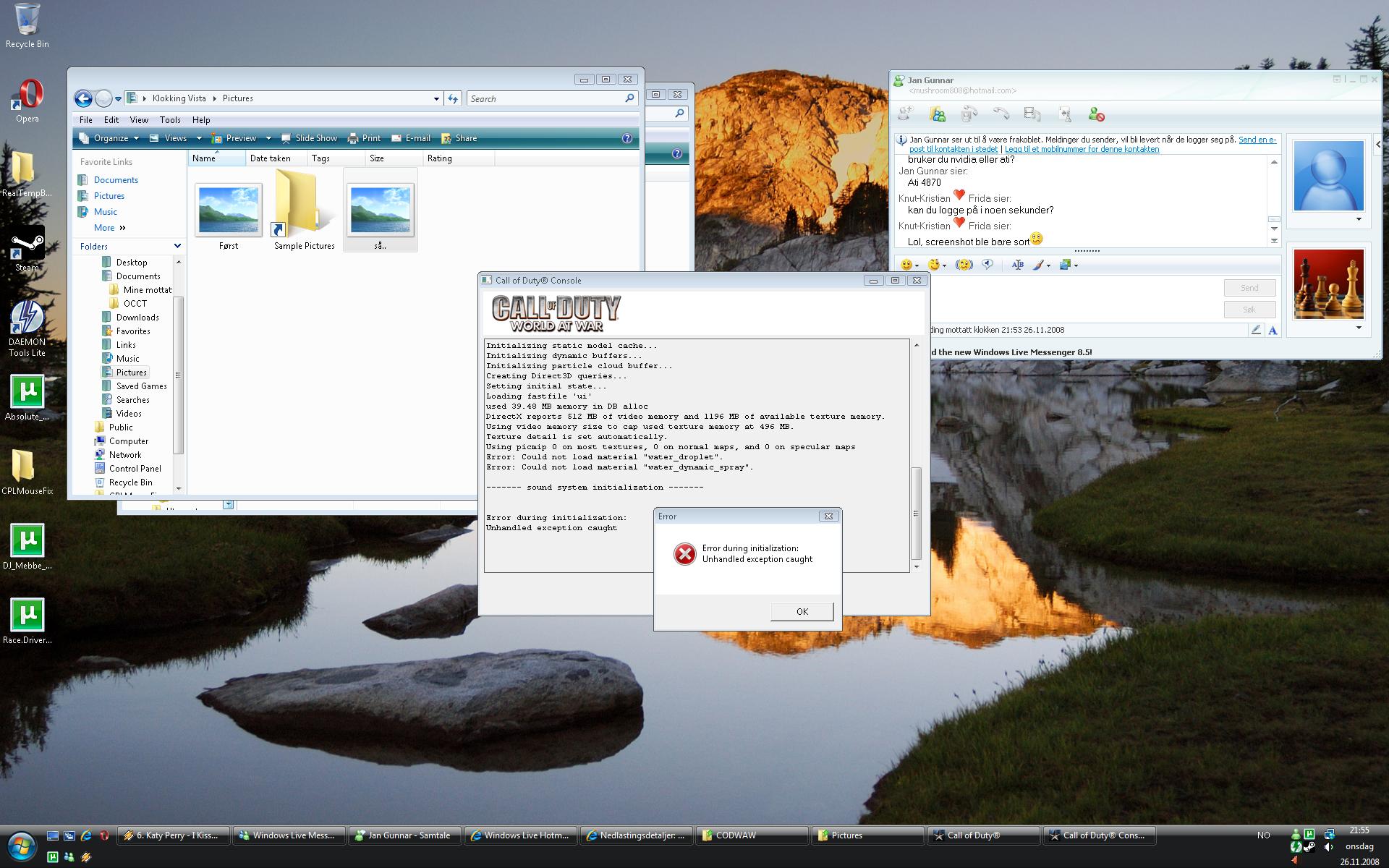
Task: Open the Tools menu in Explorer
Action: pos(170,120)
